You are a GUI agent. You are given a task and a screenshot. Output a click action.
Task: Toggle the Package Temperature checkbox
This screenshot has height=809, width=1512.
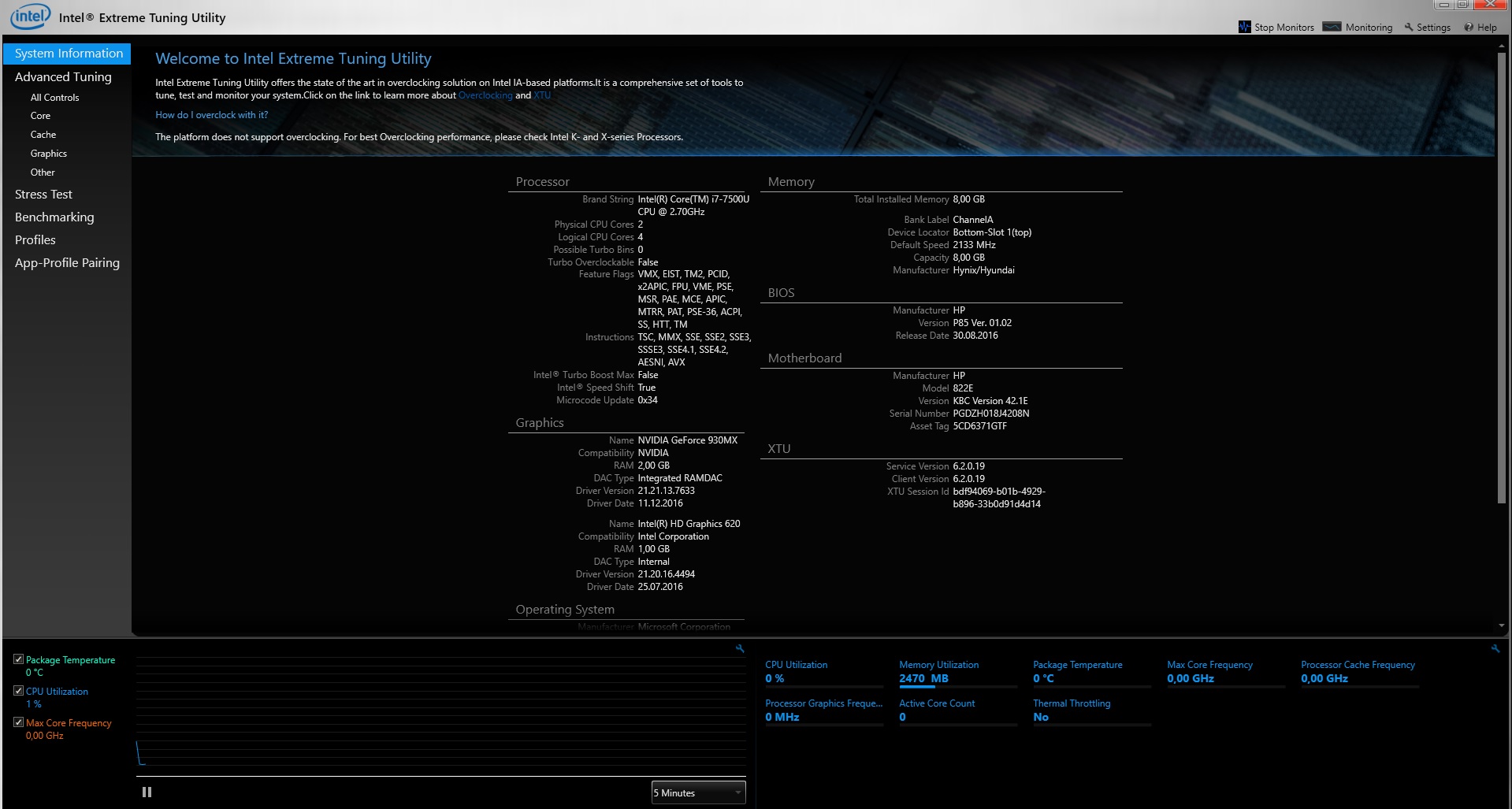tap(18, 659)
